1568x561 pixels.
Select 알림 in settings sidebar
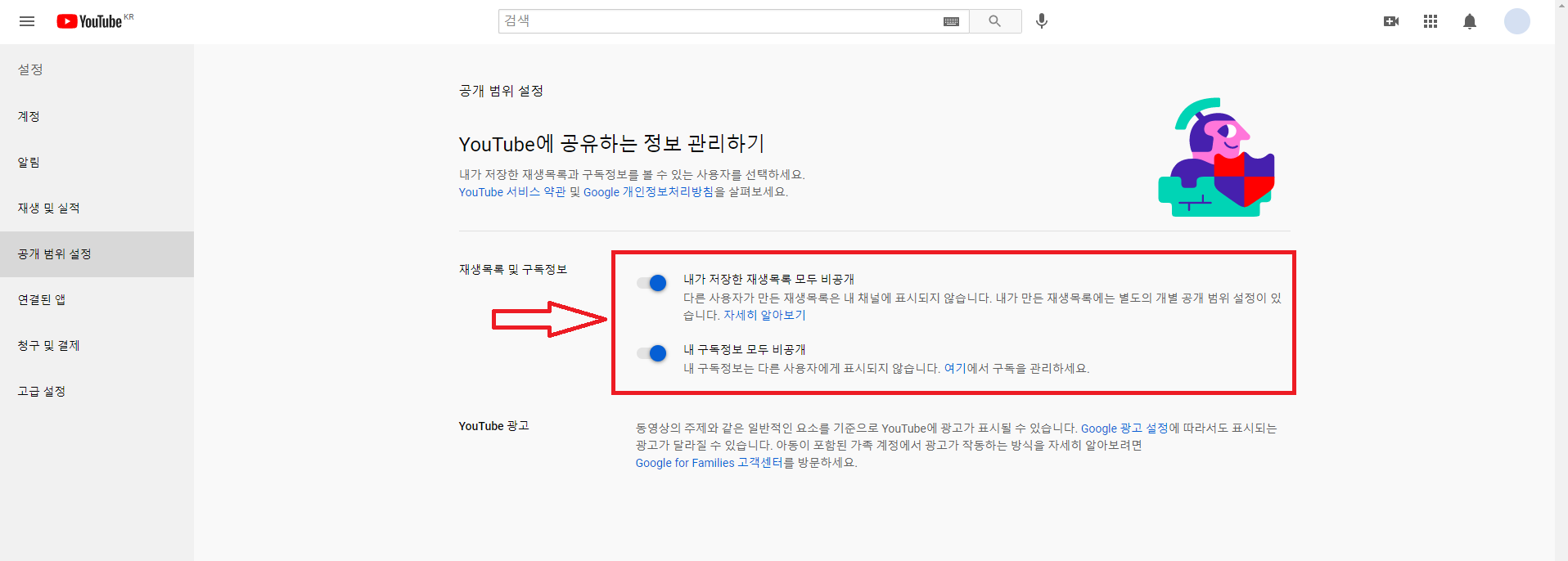97,162
